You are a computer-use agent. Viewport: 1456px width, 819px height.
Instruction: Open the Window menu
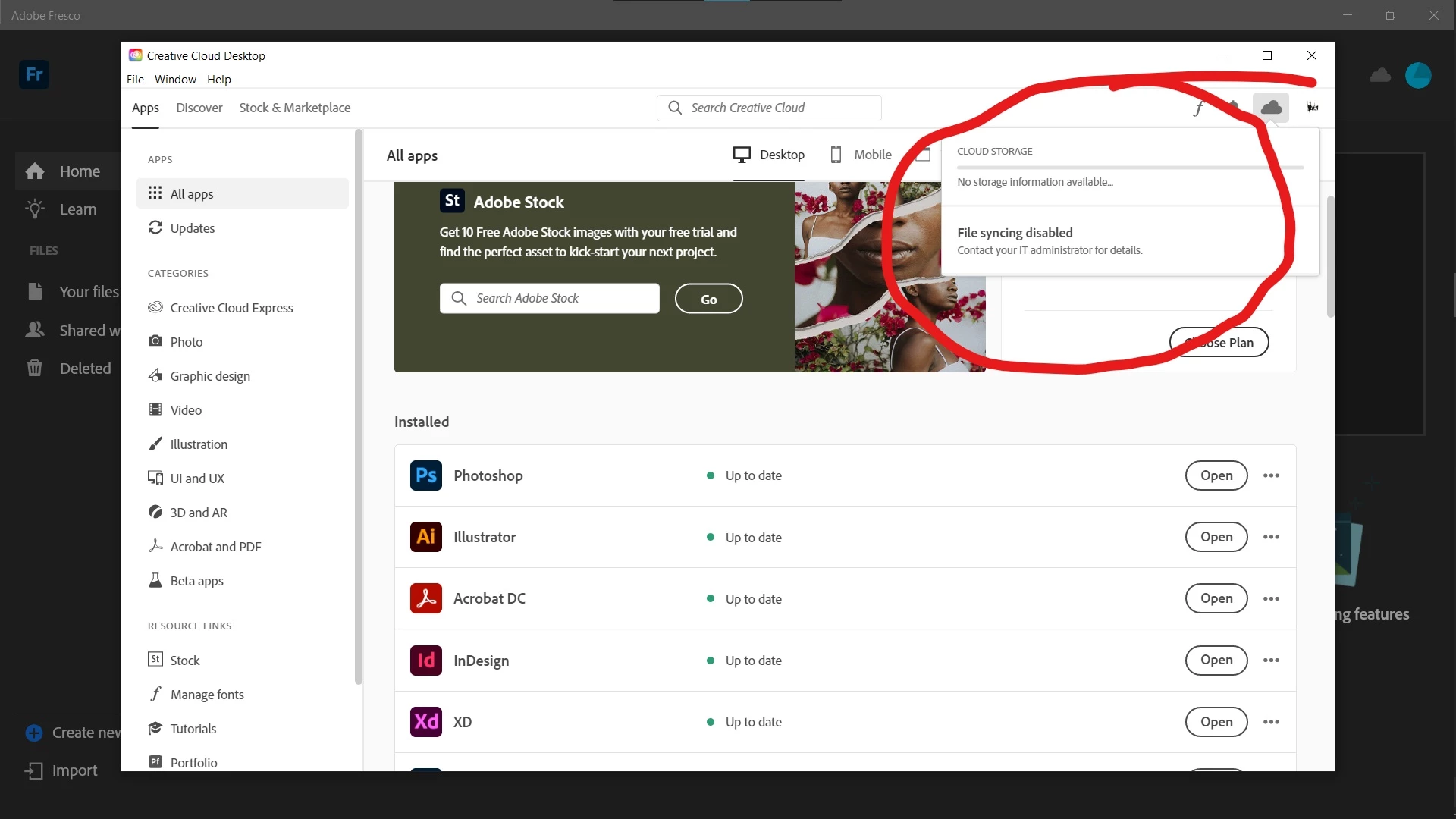[175, 80]
